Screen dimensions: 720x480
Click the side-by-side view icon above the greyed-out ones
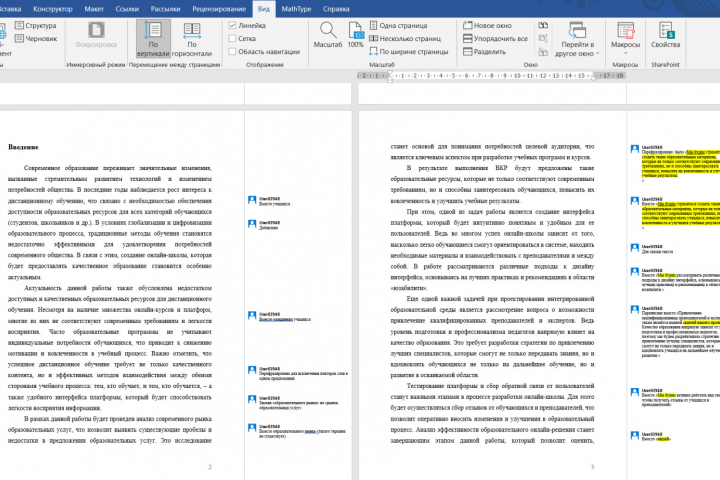[543, 26]
